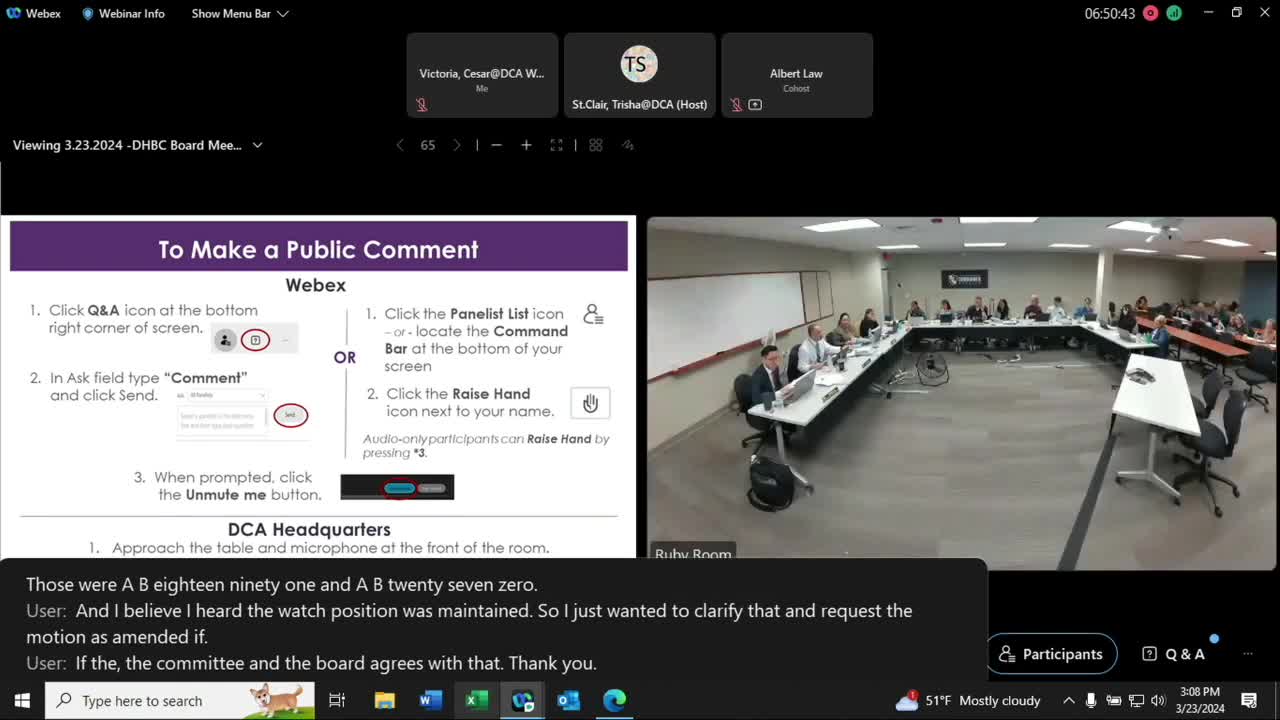Open the Participants panel
The width and height of the screenshot is (1280, 720).
pos(1052,653)
